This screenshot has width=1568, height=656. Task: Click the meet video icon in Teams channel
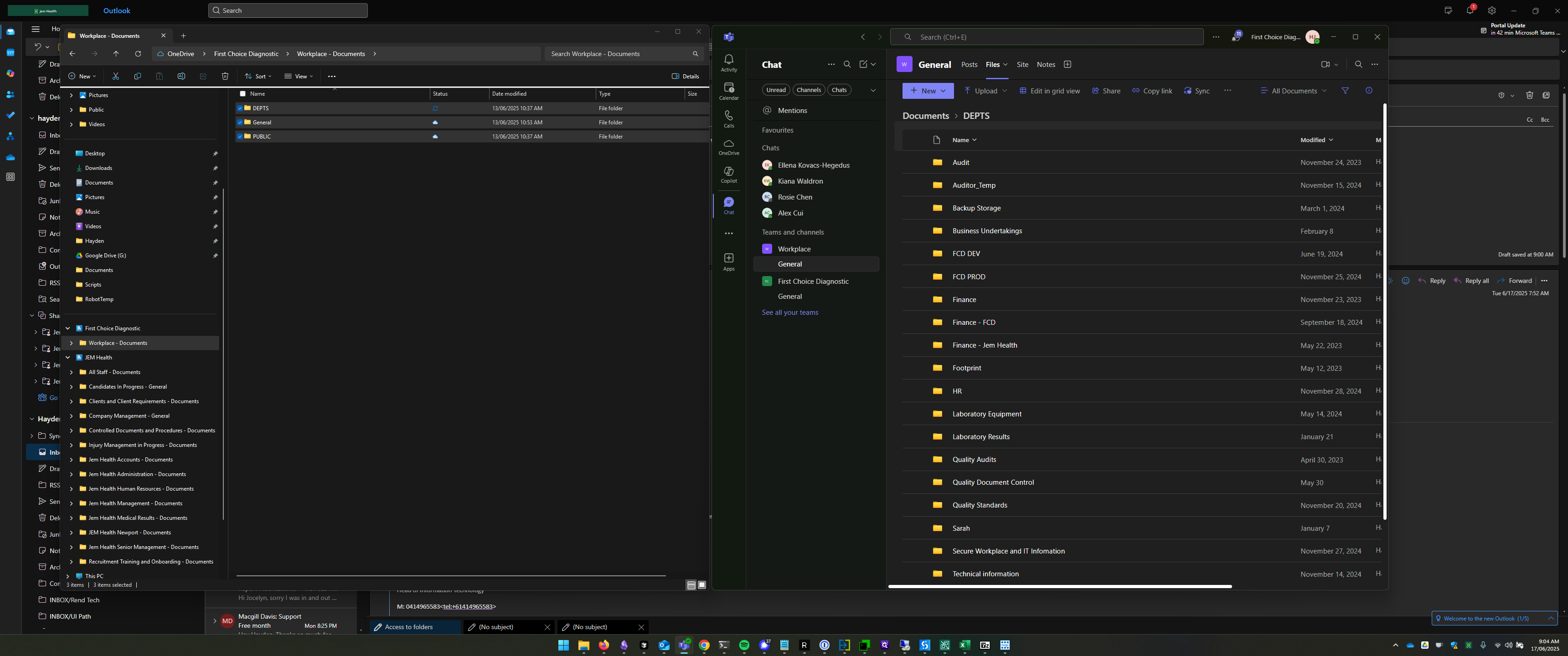(1325, 65)
